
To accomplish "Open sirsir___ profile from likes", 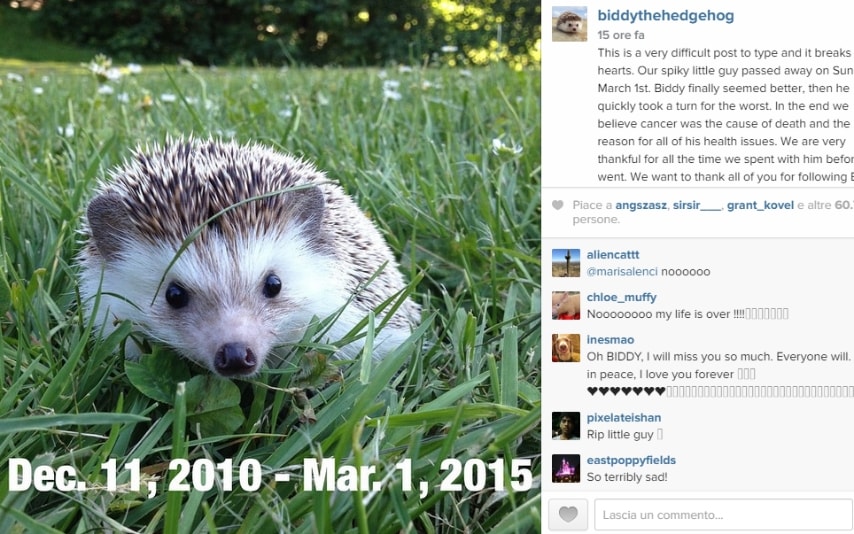I will click(697, 205).
